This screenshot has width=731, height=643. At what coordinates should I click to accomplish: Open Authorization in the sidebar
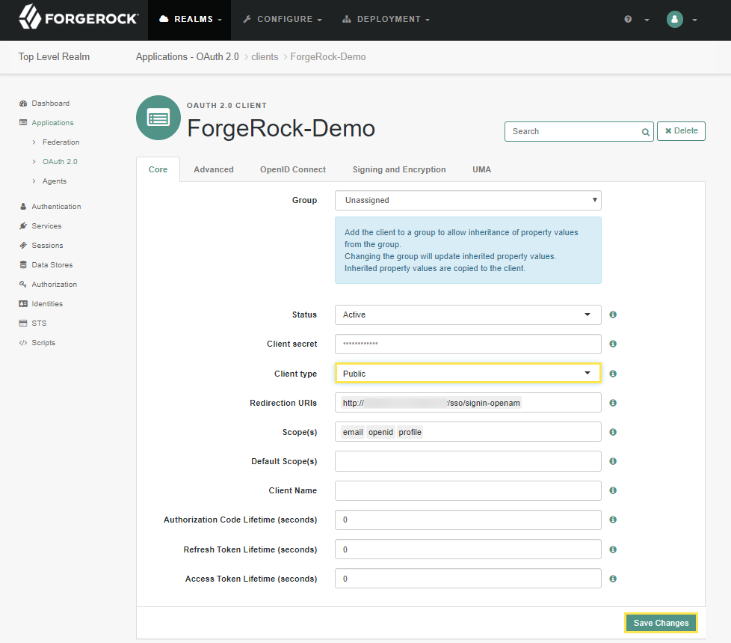tap(48, 284)
